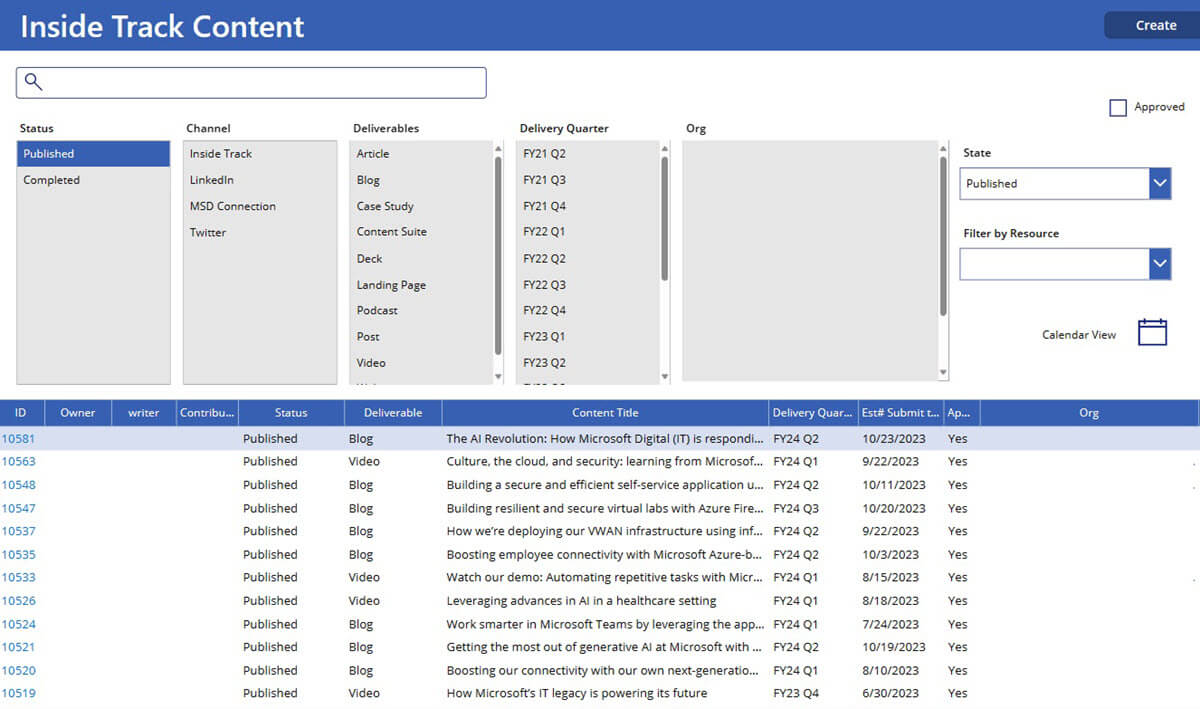Click the submit date 6/30/2023
Image resolution: width=1200 pixels, height=709 pixels.
pyautogui.click(x=889, y=693)
